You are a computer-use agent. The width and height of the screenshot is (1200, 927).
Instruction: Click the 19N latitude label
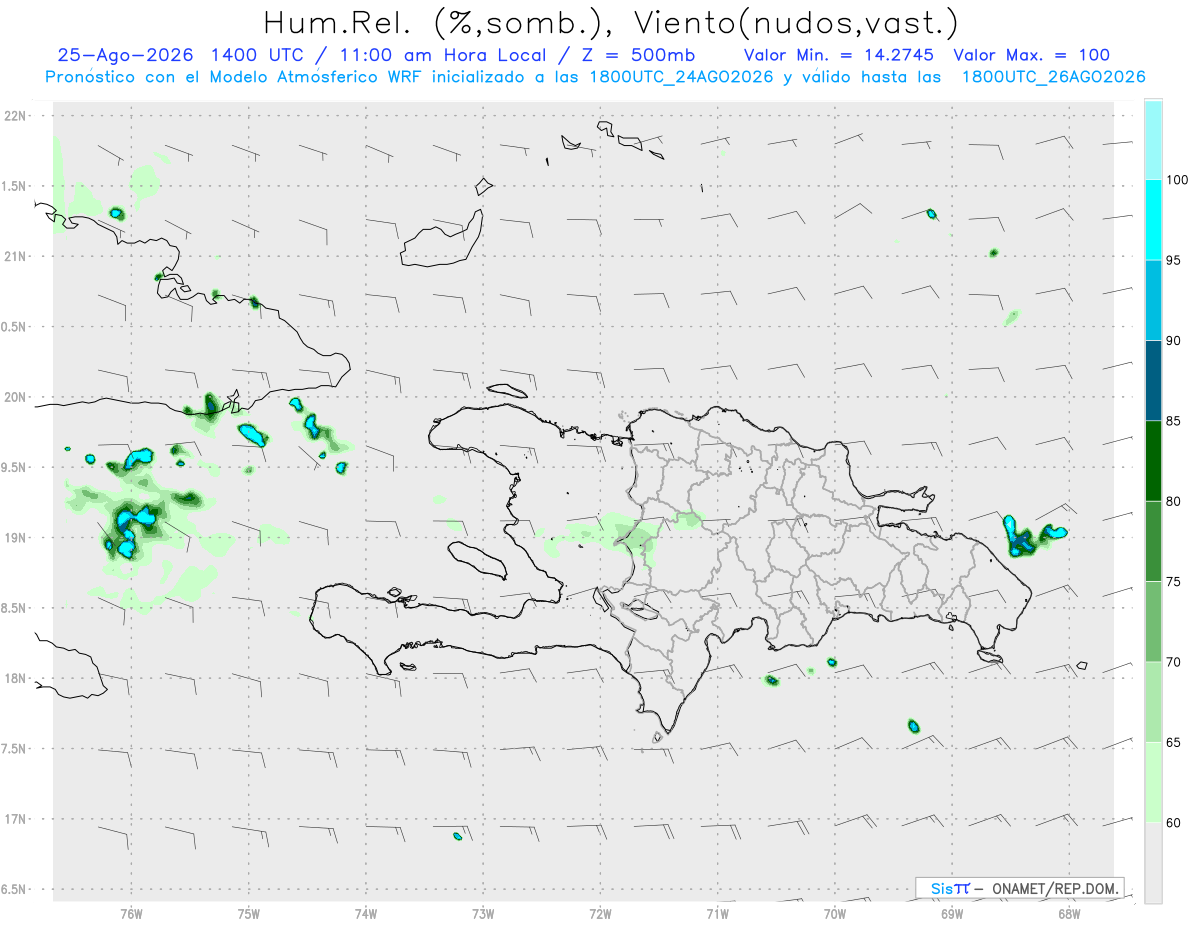pyautogui.click(x=17, y=537)
